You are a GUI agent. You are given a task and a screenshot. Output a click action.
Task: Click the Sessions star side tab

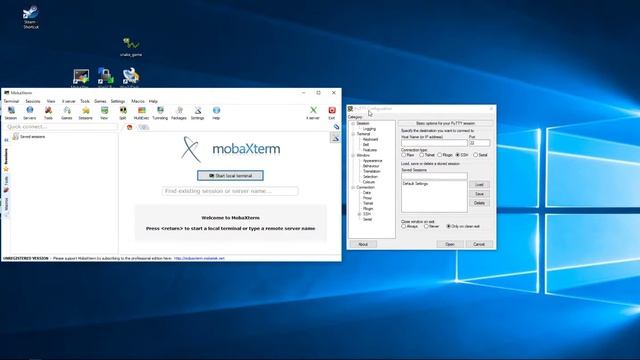(6, 160)
